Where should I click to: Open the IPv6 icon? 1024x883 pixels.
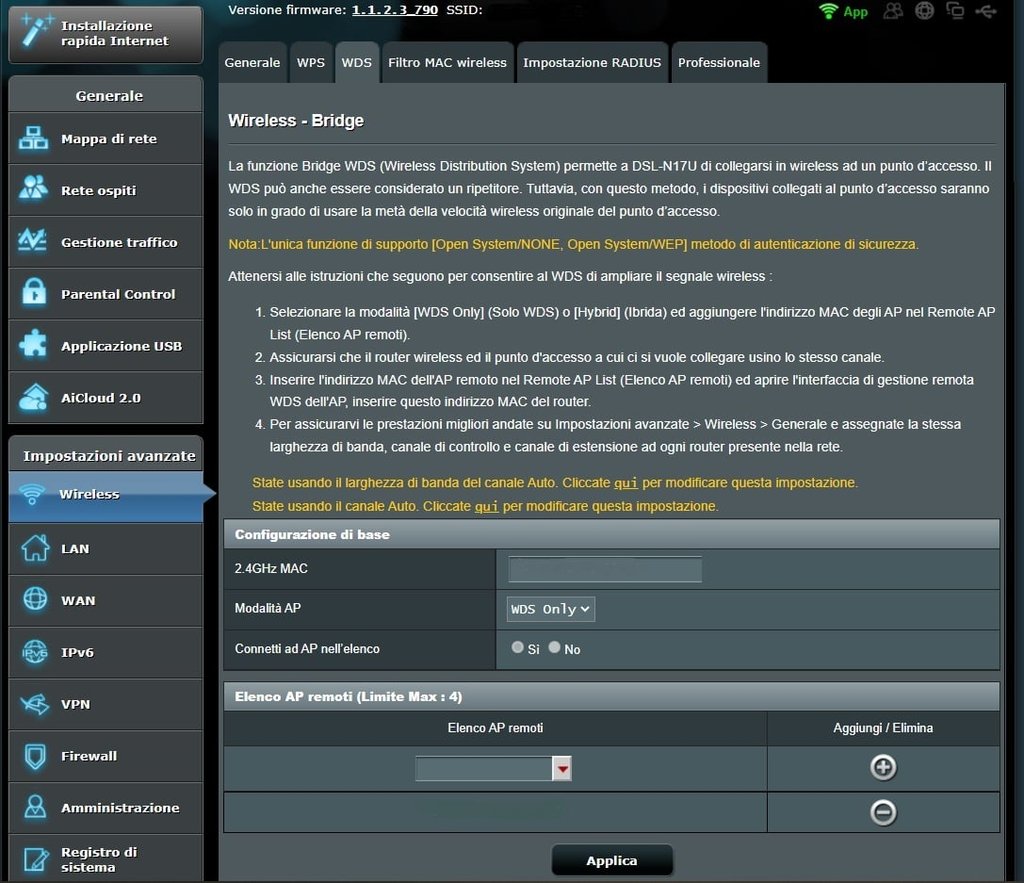click(x=35, y=651)
